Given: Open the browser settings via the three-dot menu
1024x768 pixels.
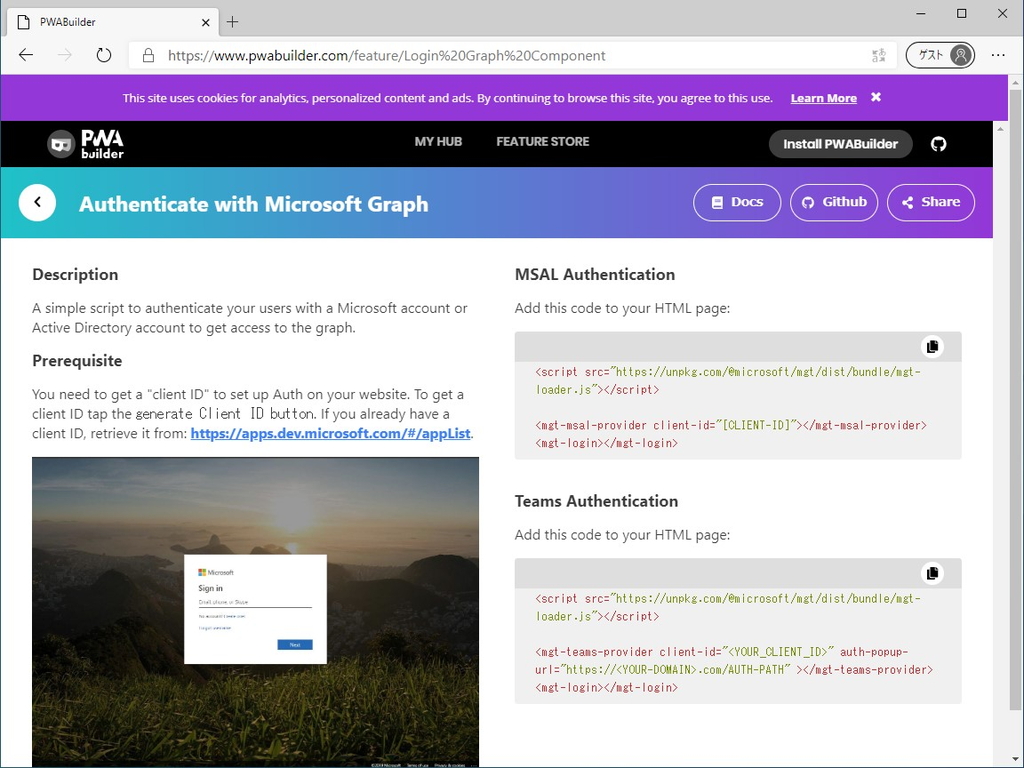Looking at the screenshot, I should 998,56.
